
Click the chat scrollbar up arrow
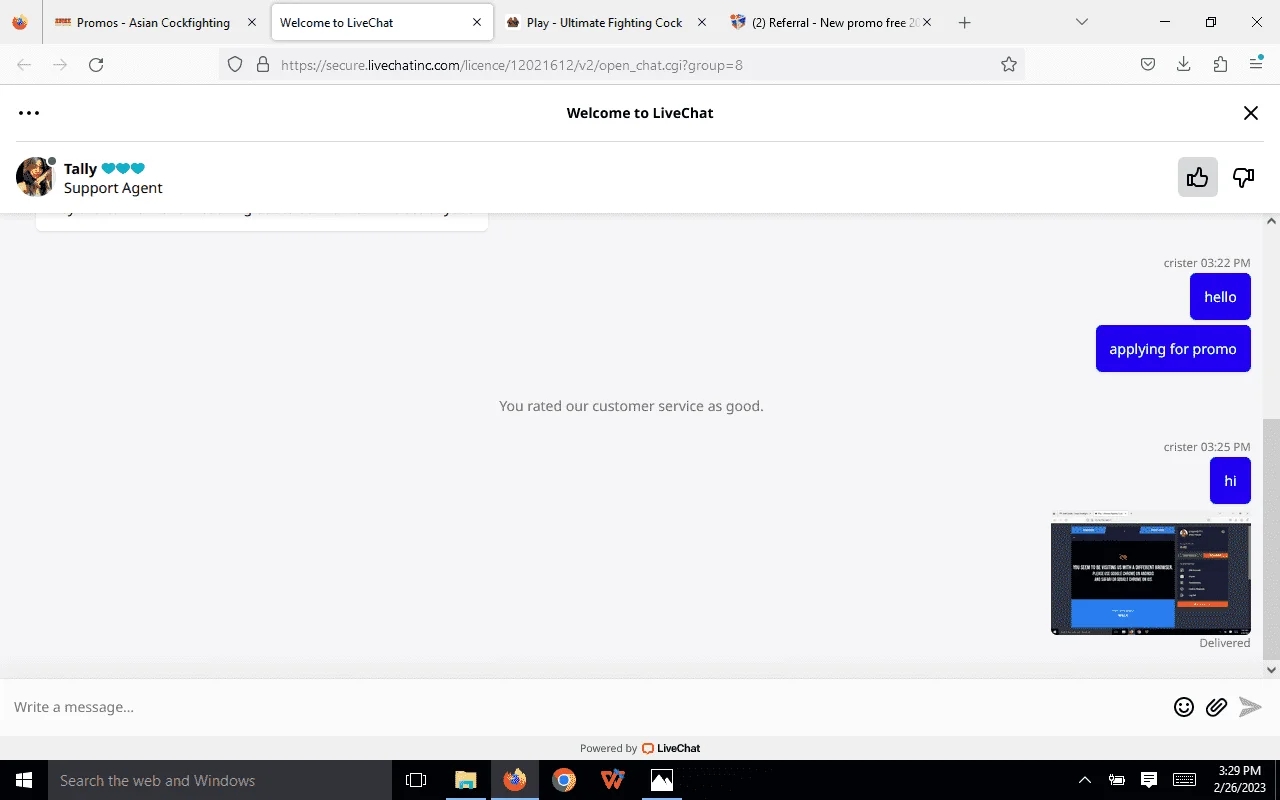pos(1271,221)
